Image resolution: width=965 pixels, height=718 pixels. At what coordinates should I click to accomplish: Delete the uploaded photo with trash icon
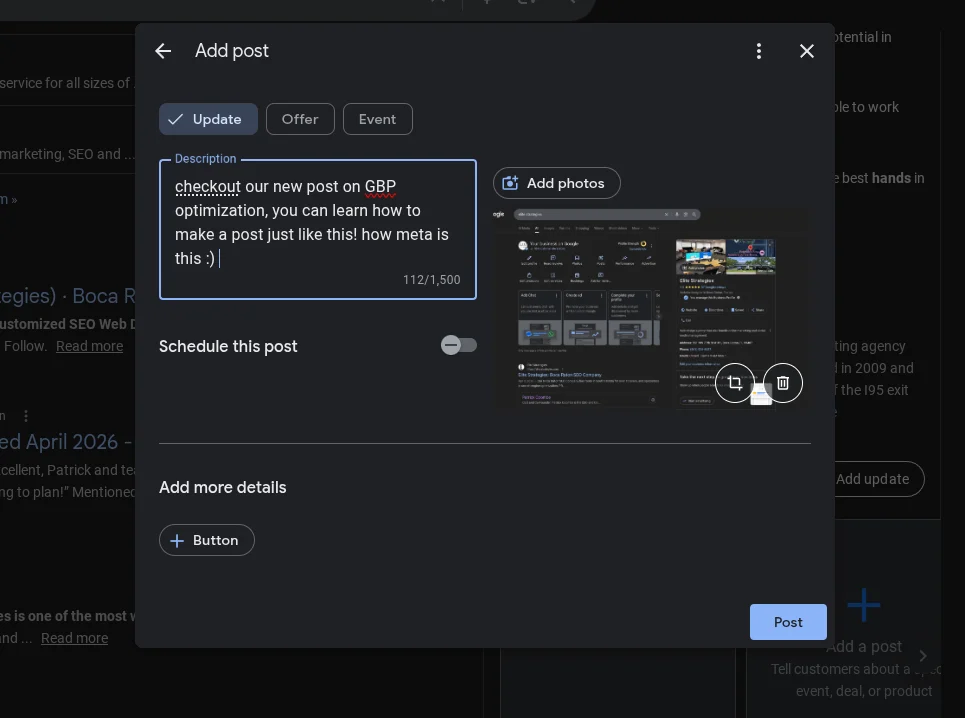(783, 383)
